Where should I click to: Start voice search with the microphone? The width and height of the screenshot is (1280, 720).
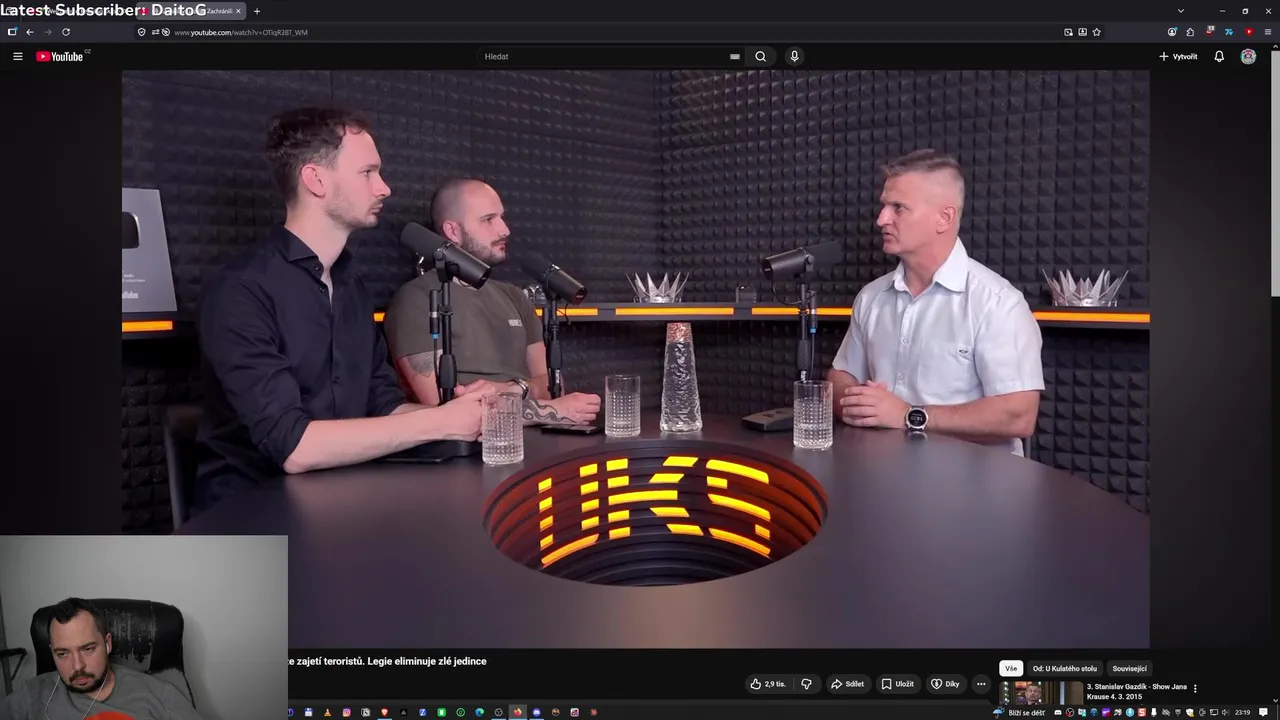coord(794,56)
